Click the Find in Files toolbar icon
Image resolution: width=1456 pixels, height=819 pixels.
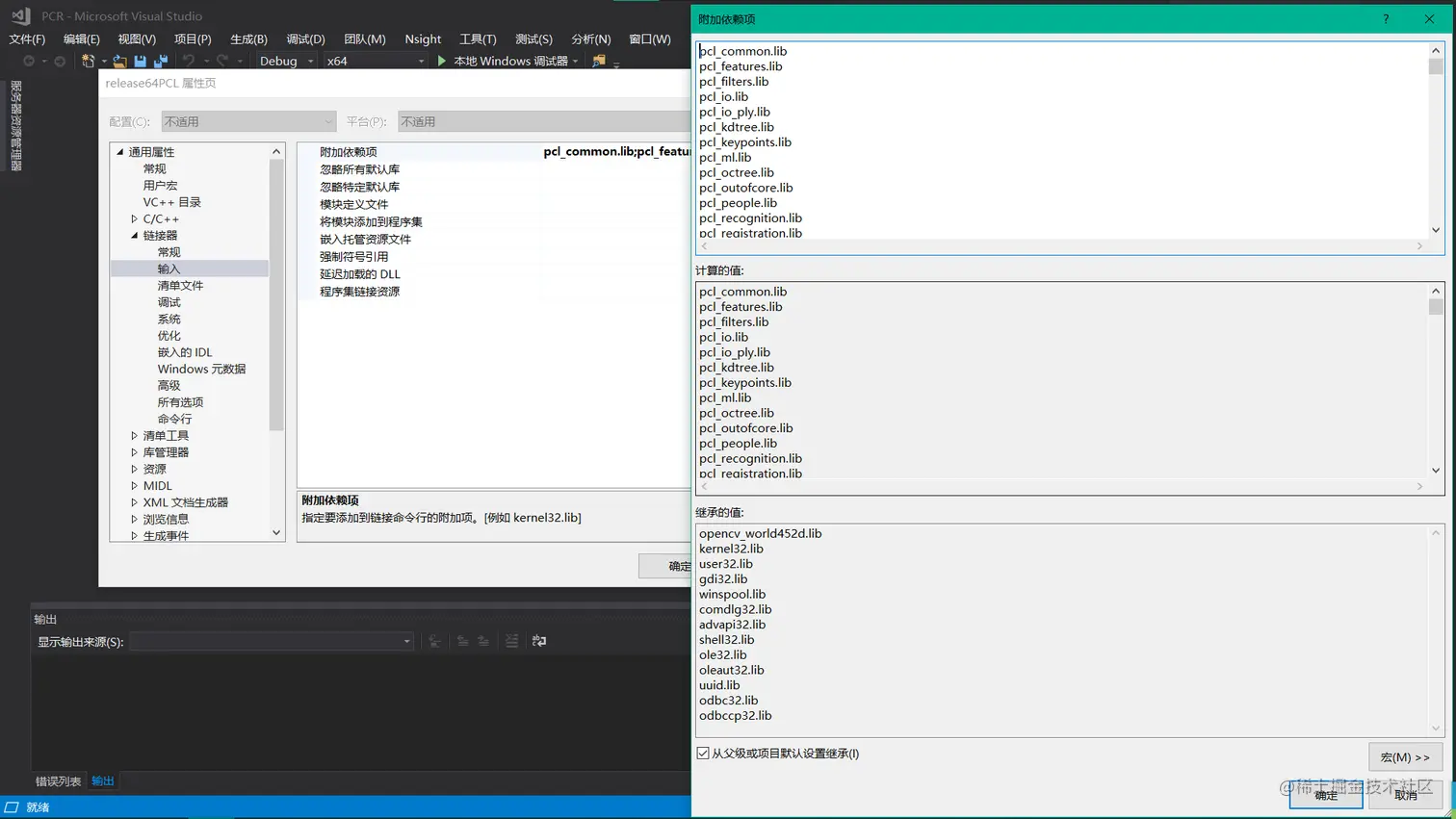599,61
